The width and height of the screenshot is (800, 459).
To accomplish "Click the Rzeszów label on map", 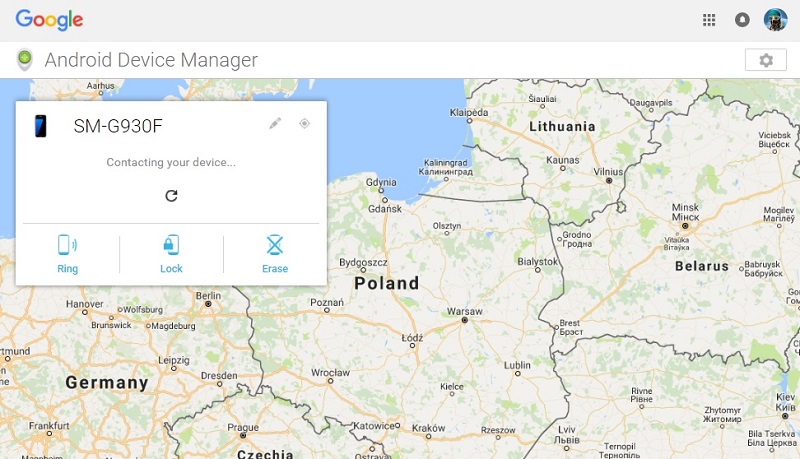I will click(x=498, y=430).
